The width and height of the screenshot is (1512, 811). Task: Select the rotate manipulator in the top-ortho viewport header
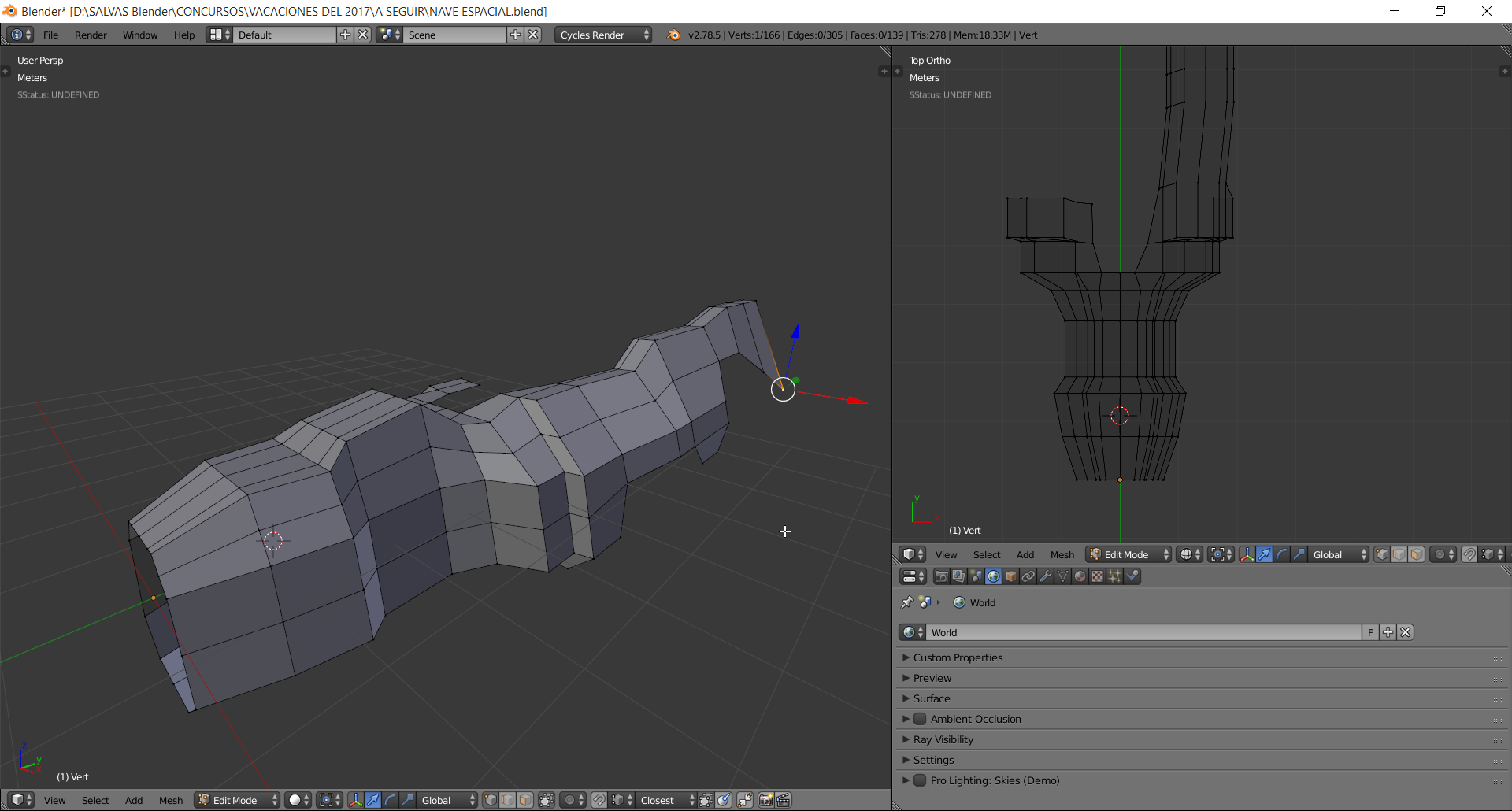tap(1282, 554)
